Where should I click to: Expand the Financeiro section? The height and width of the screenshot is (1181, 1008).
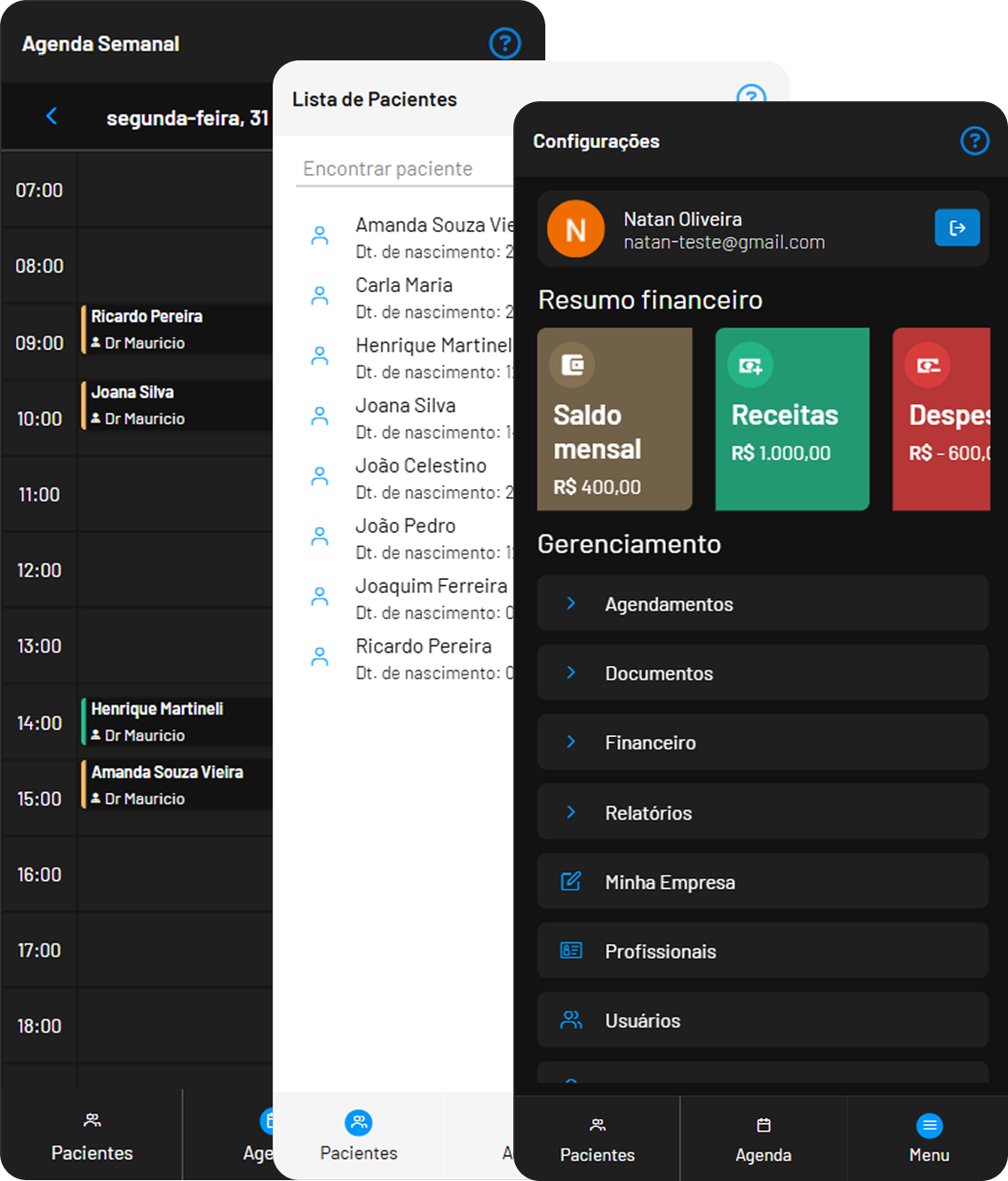[762, 742]
